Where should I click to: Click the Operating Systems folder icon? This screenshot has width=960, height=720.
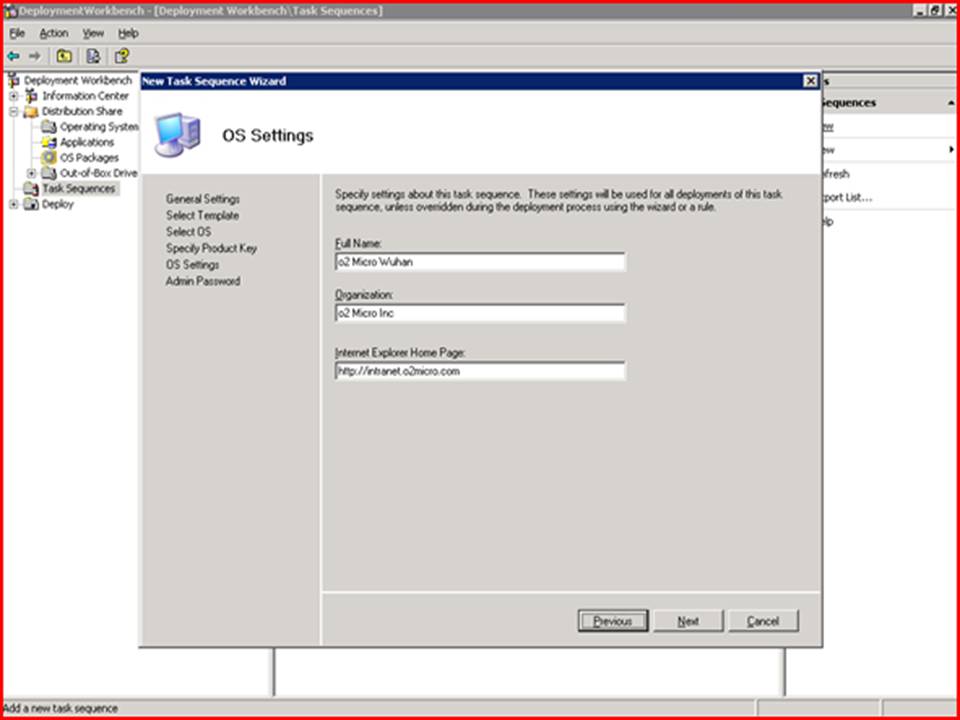pyautogui.click(x=49, y=127)
